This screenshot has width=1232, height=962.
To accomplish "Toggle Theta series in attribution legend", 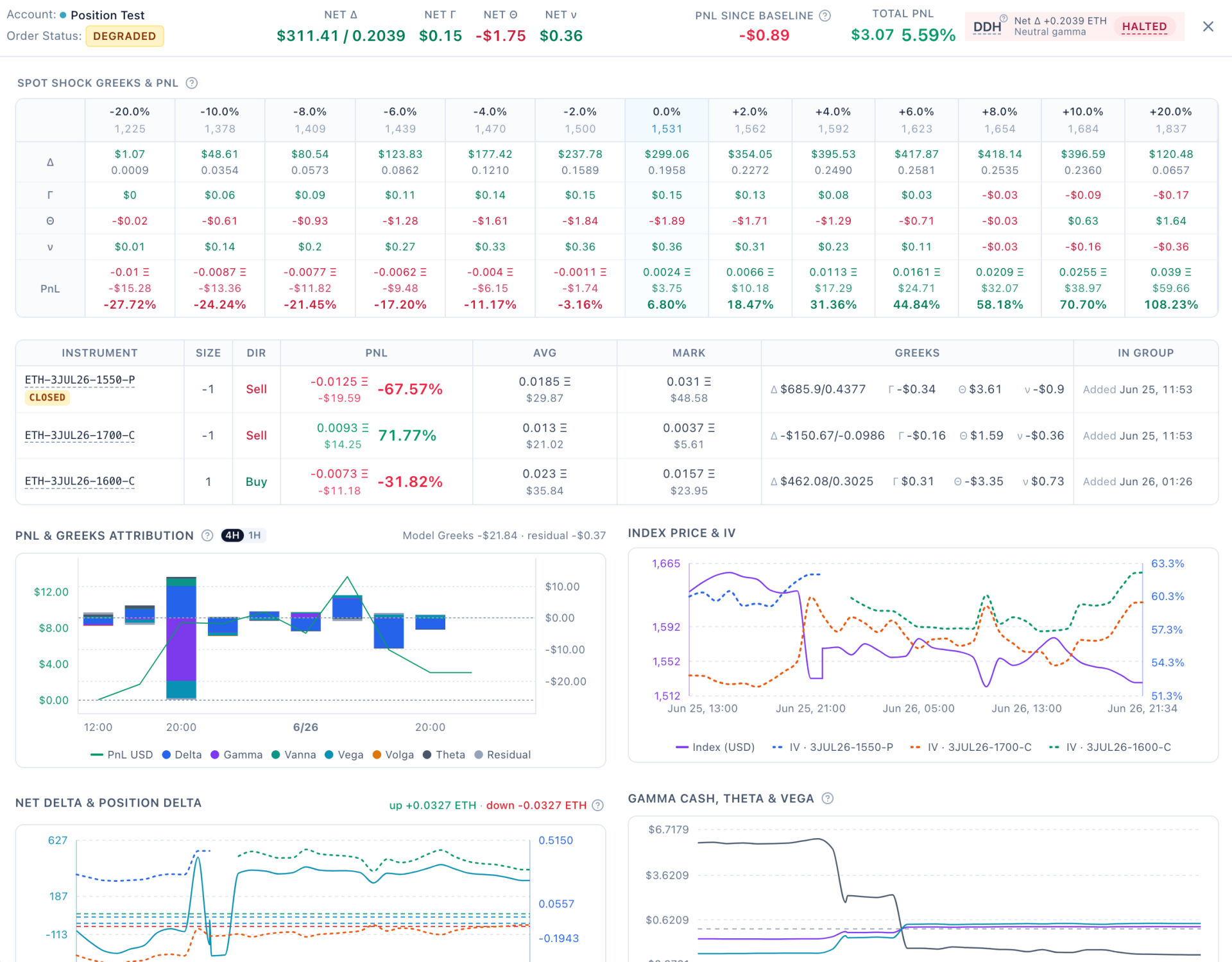I will 444,755.
